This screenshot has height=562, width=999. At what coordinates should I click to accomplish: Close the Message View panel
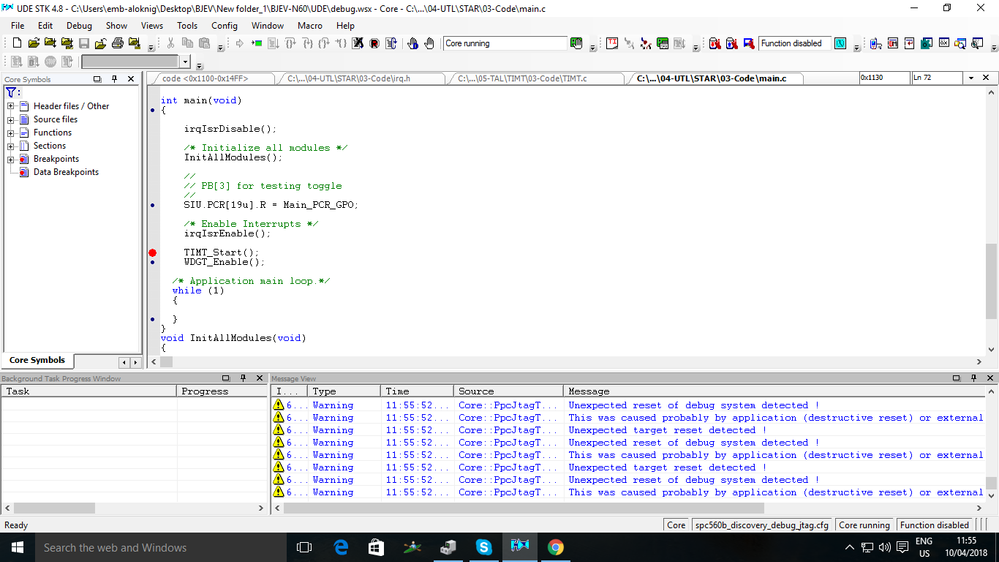990,378
